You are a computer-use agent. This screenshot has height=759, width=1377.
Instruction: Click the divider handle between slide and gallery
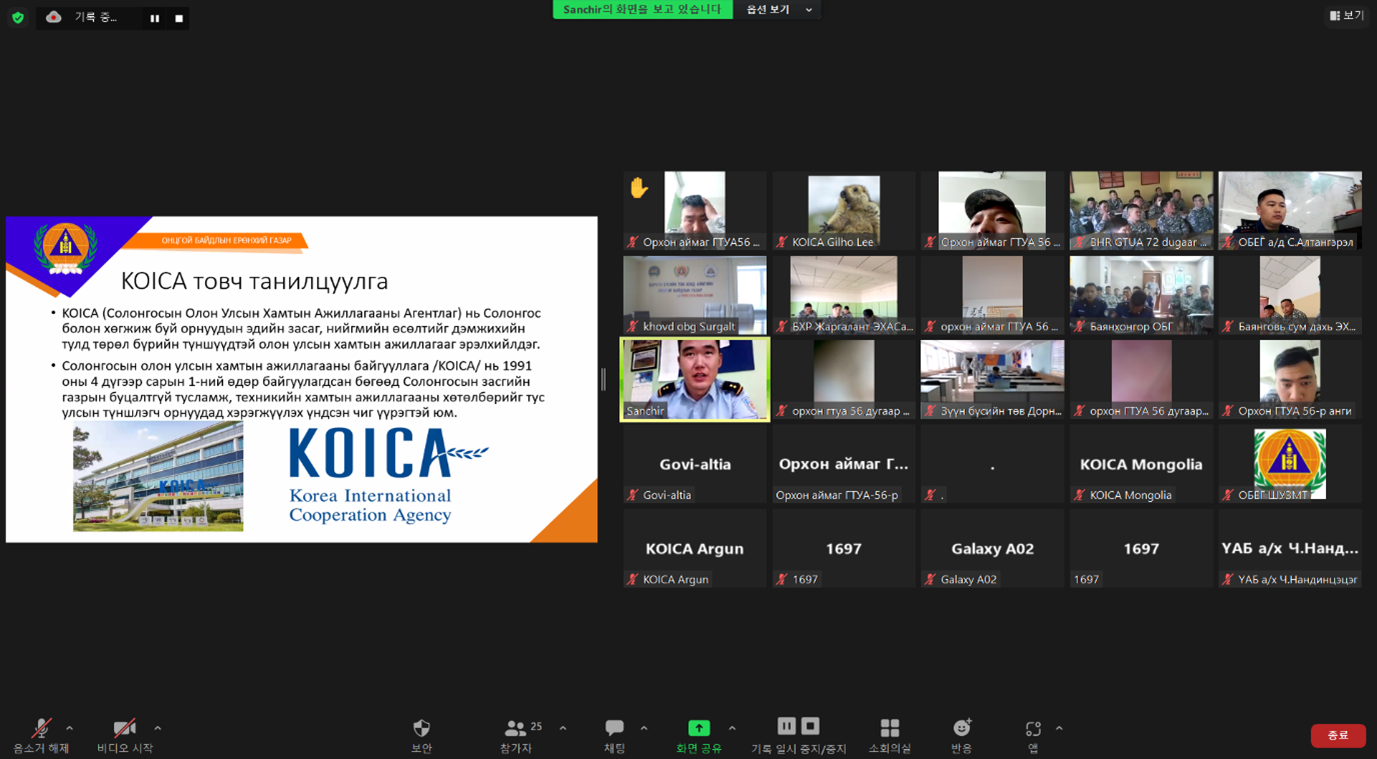point(603,379)
